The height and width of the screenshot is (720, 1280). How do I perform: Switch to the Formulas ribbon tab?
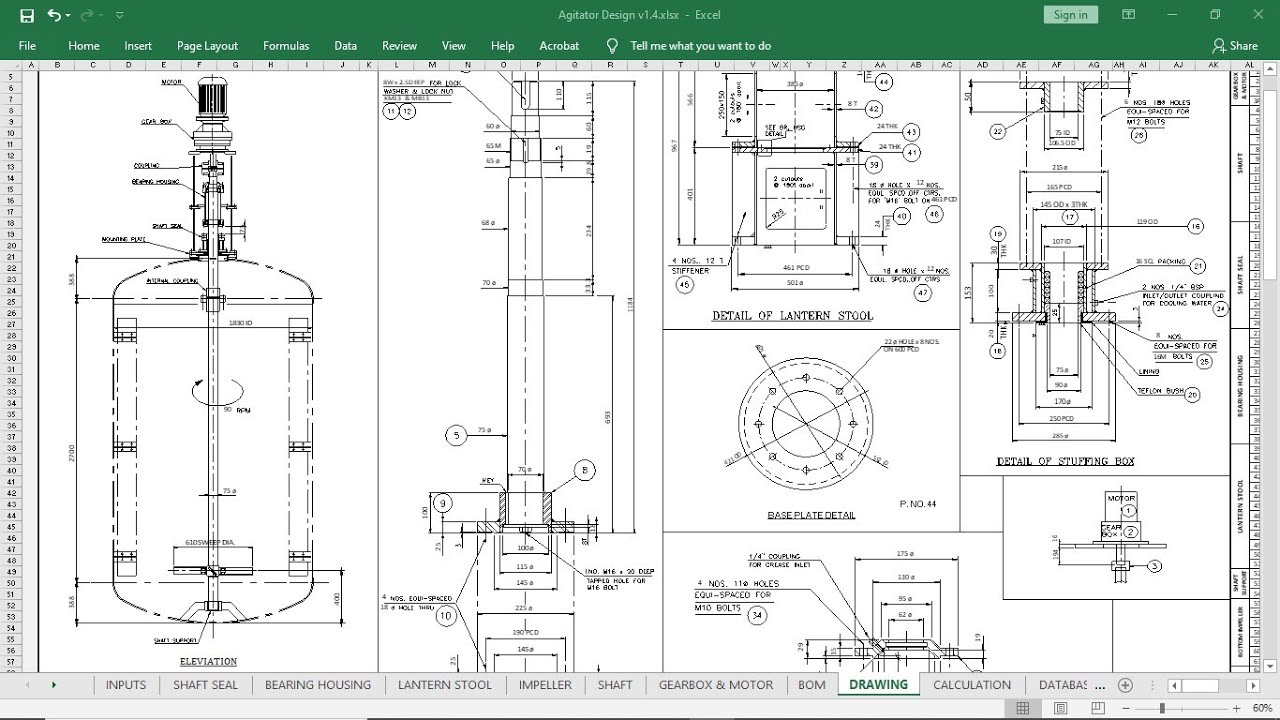tap(286, 45)
